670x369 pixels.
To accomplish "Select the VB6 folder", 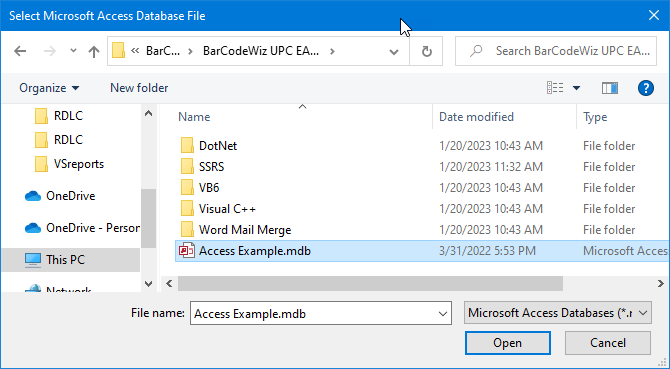I will 209,188.
